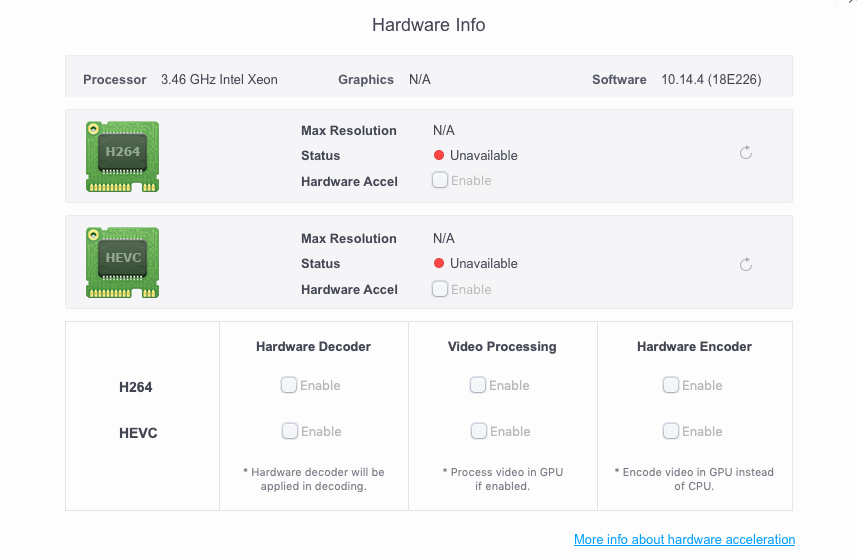Click the red H264 status indicator
Image resolution: width=857 pixels, height=559 pixels.
click(438, 155)
